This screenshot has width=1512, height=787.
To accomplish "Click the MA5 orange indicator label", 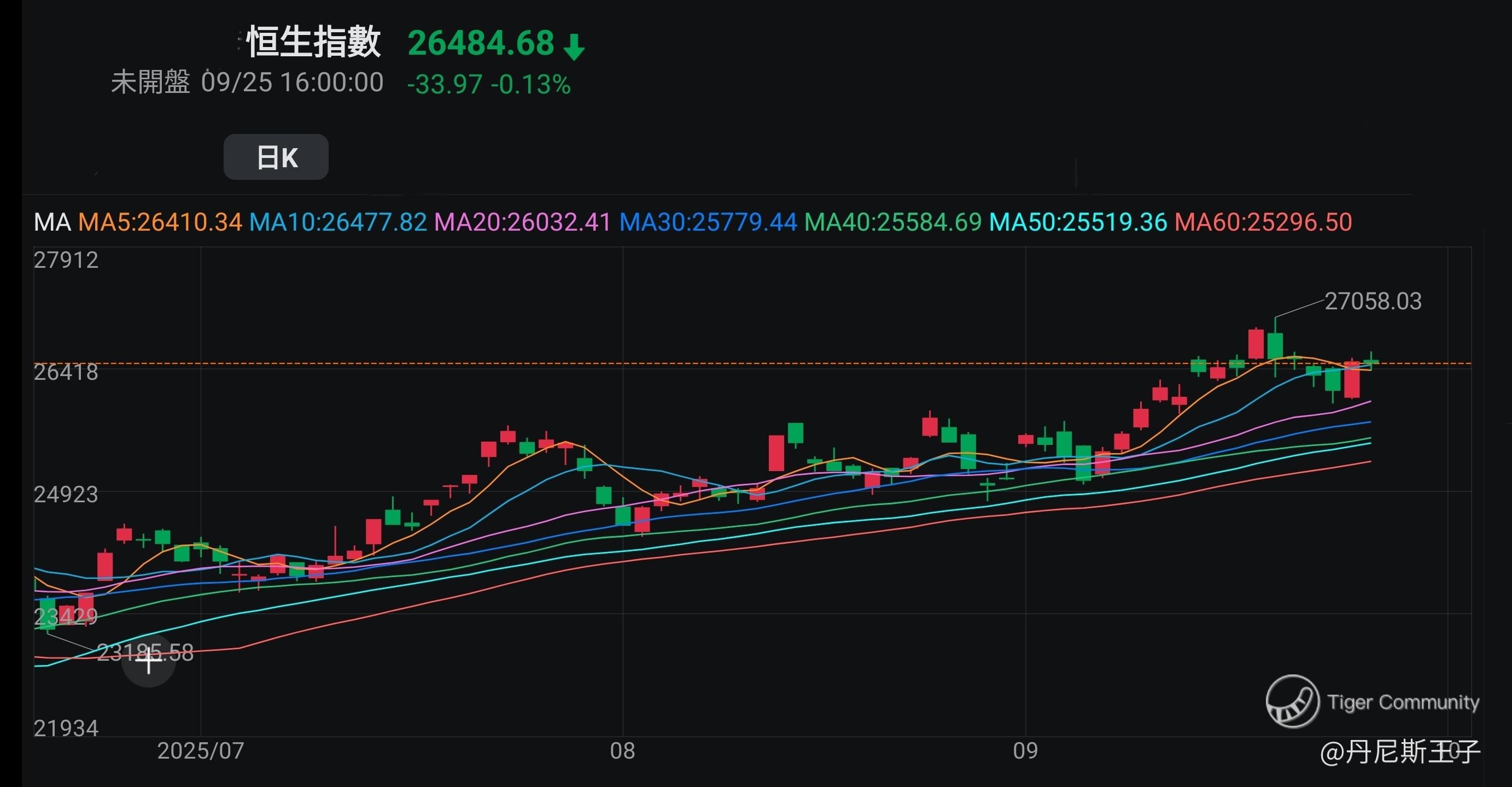I will click(160, 222).
